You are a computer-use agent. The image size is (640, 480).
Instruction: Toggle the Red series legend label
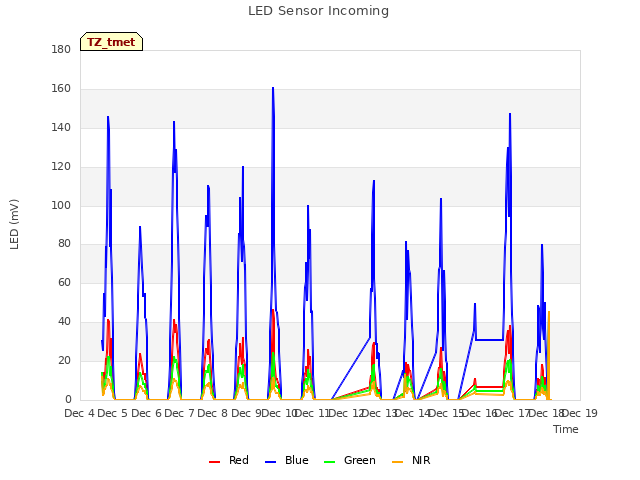pos(239,460)
